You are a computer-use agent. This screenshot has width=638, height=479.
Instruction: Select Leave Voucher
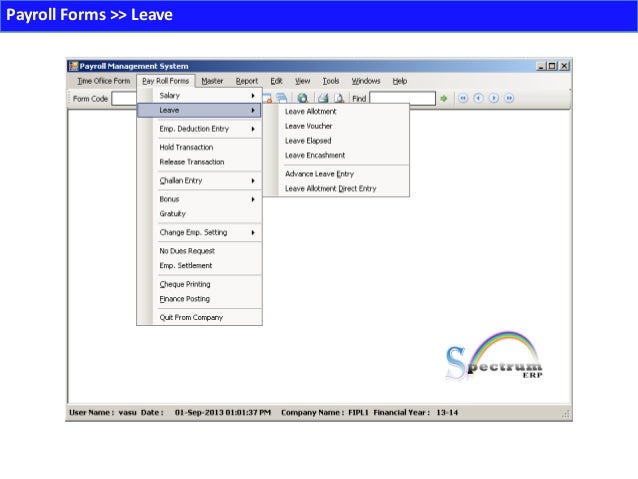coord(343,126)
